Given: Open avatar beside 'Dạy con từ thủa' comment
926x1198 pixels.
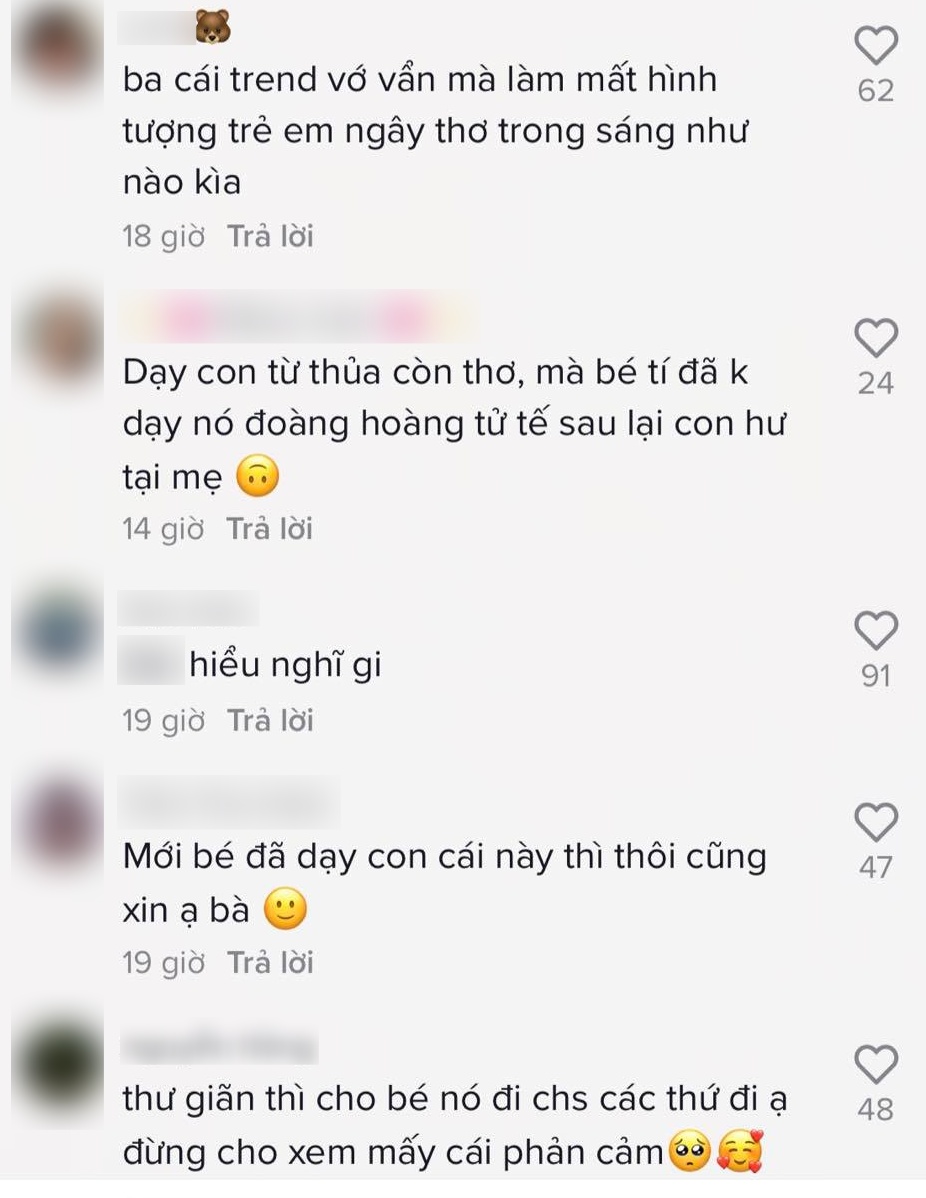Looking at the screenshot, I should click(60, 338).
